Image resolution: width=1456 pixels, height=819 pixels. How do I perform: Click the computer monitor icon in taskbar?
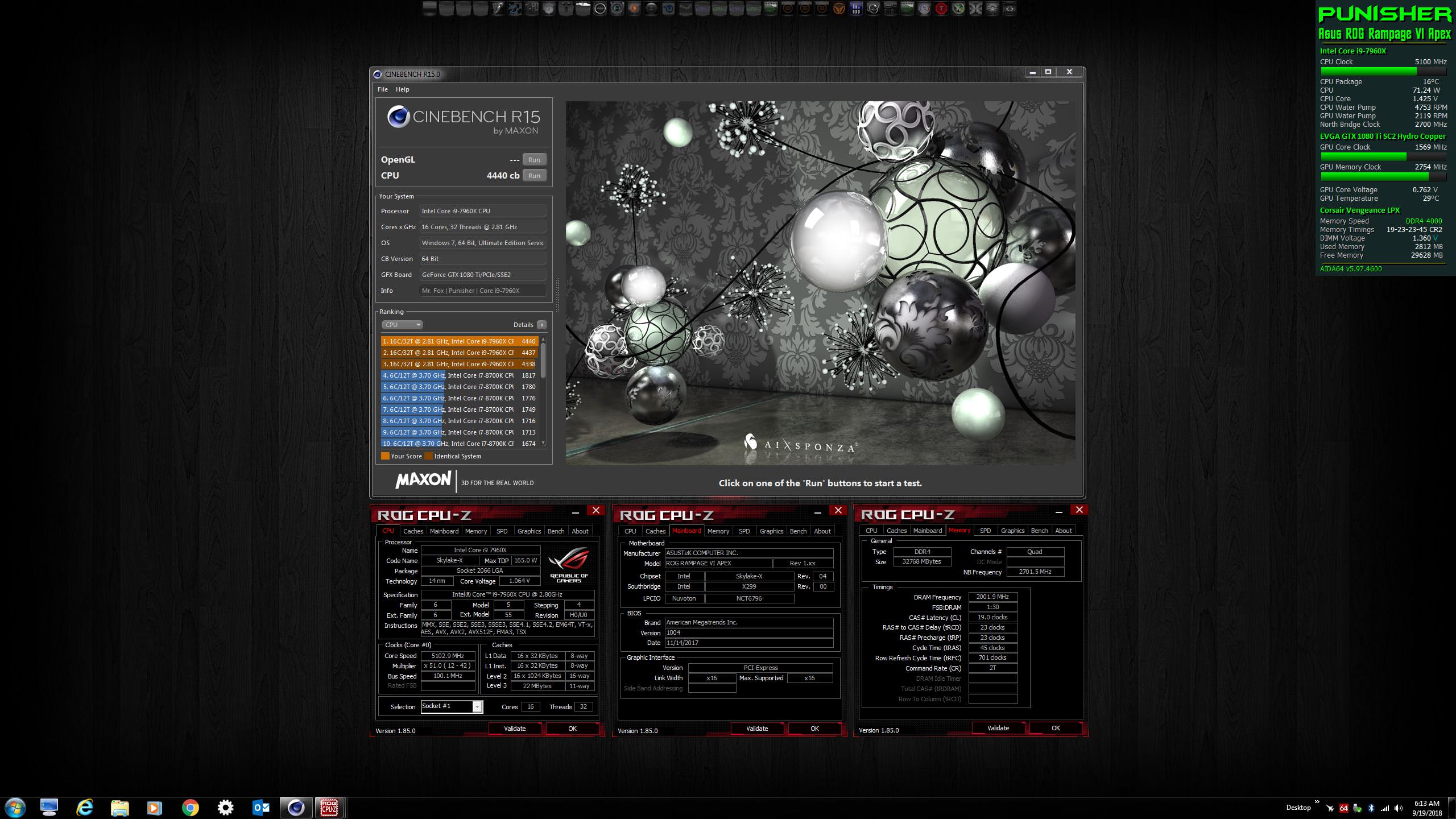coord(49,808)
